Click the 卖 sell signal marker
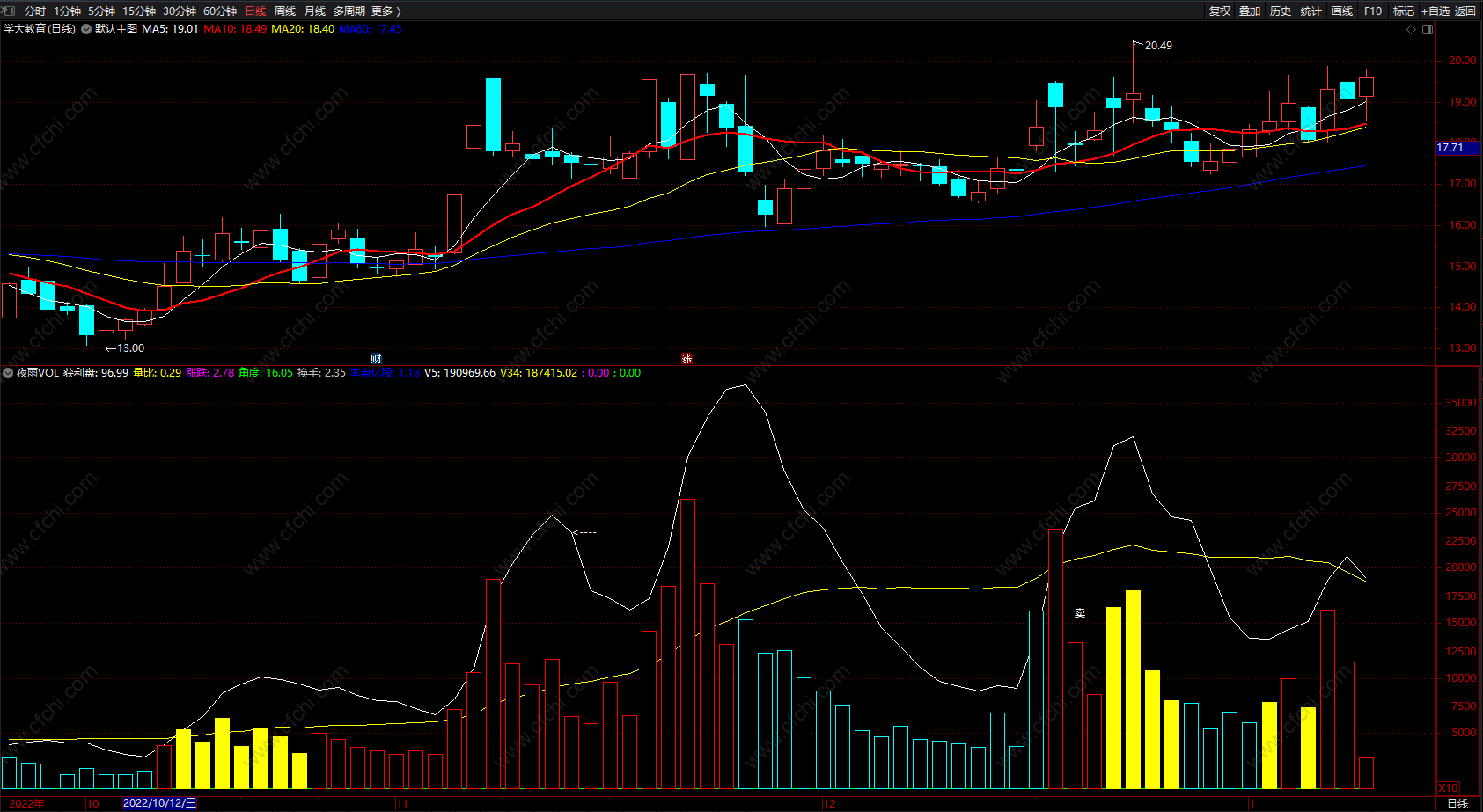Image resolution: width=1483 pixels, height=812 pixels. (1080, 613)
